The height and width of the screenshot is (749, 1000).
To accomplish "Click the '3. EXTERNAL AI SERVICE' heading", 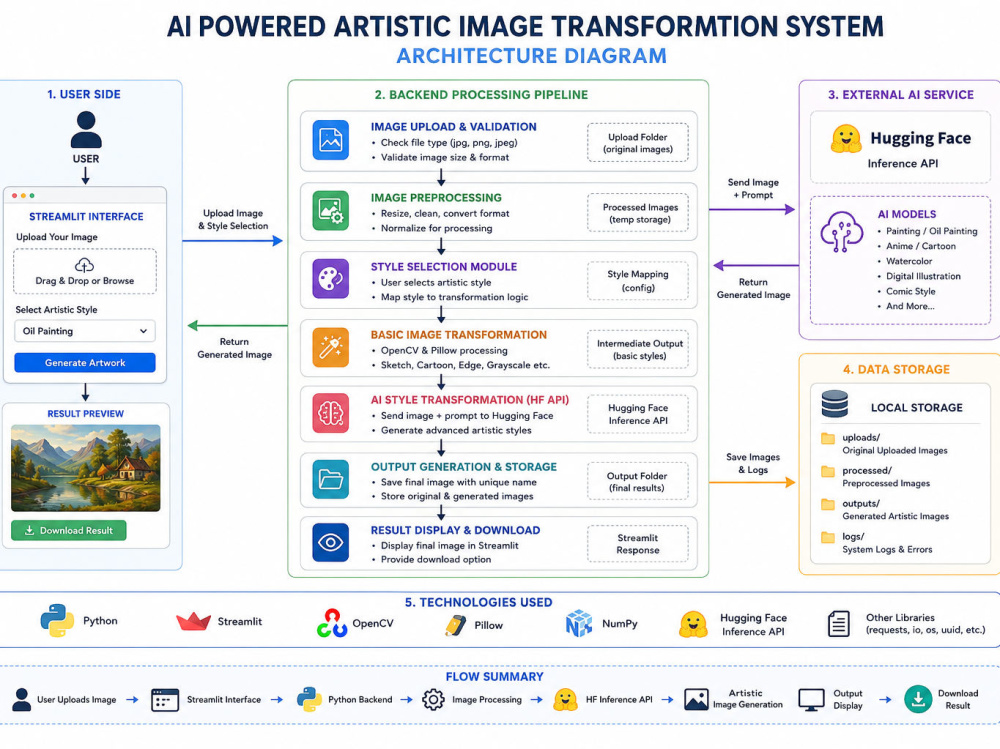I will click(x=901, y=94).
